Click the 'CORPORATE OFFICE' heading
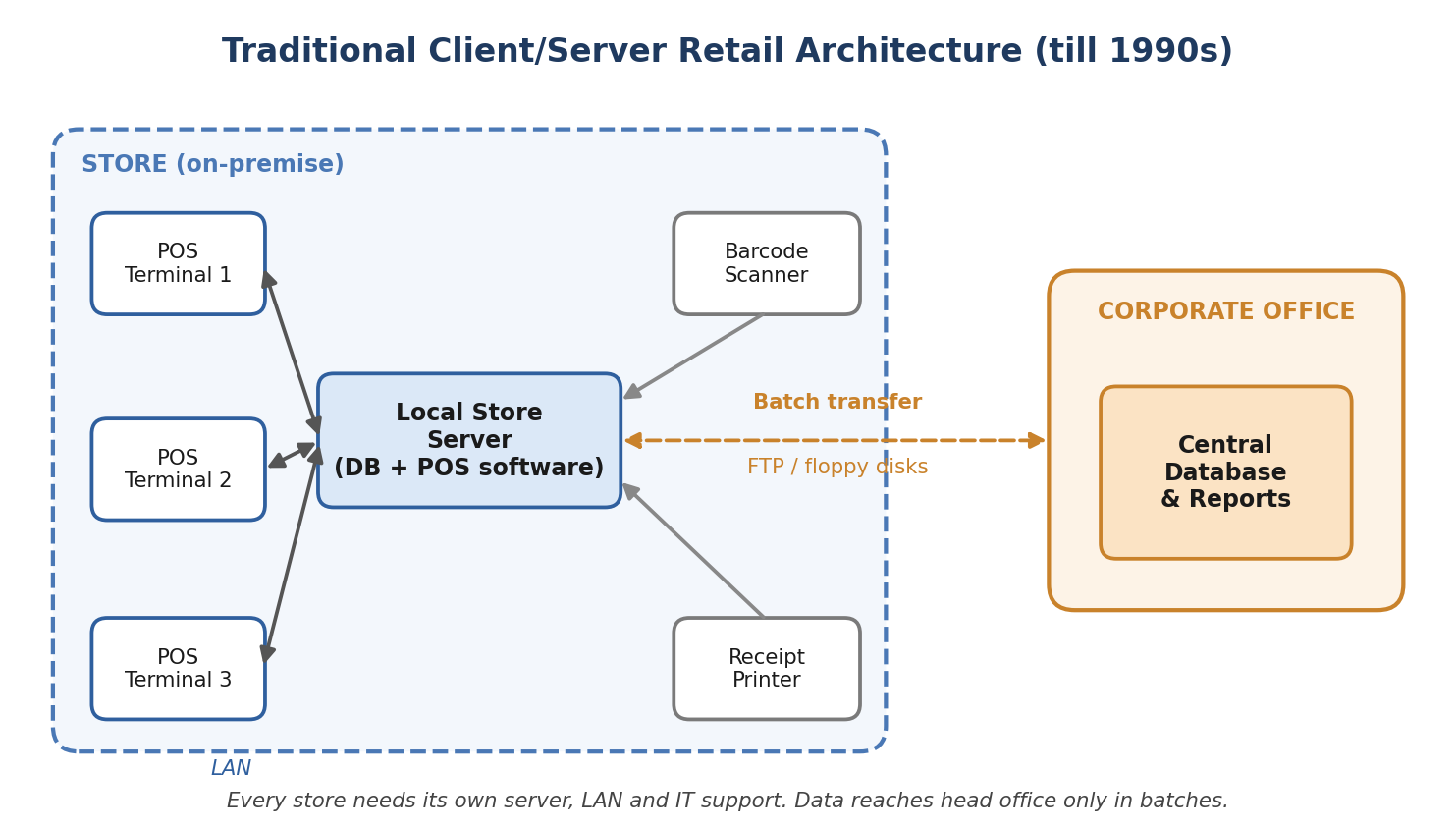The image size is (1456, 830). 1226,312
